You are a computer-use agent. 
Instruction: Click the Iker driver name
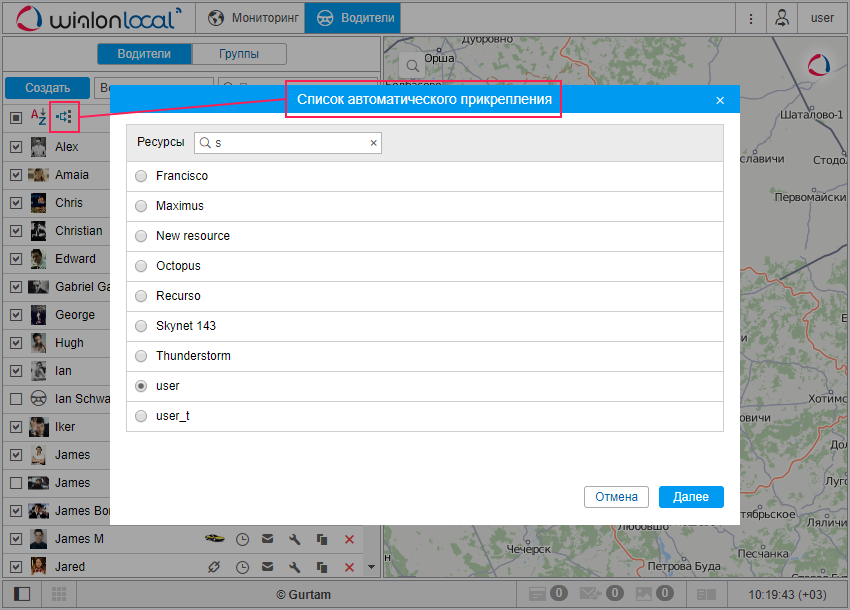click(x=65, y=427)
